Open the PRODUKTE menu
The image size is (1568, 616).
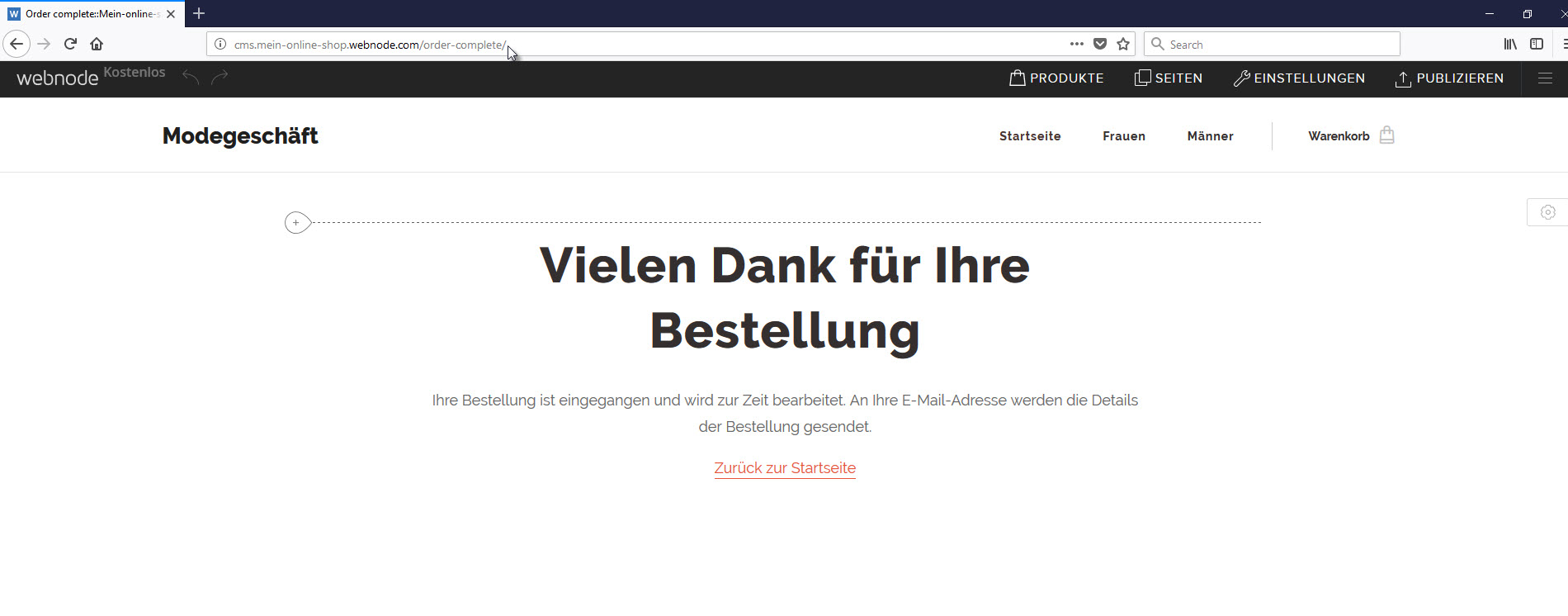coord(1056,78)
